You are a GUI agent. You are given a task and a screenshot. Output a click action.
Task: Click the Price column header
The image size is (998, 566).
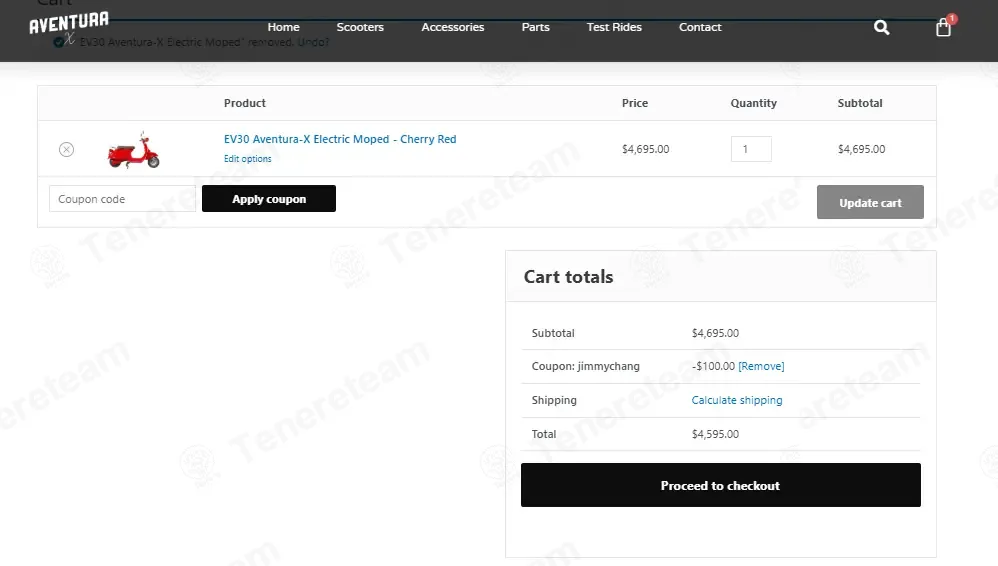pyautogui.click(x=635, y=103)
